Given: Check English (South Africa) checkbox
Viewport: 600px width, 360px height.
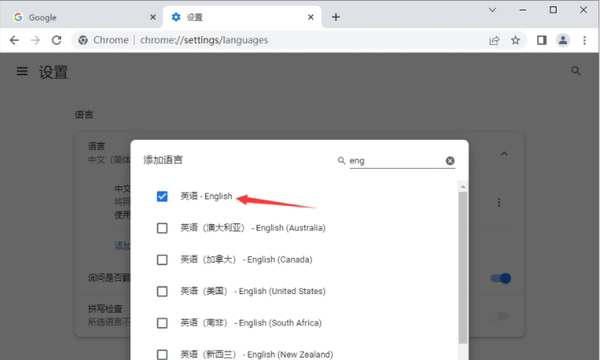Looking at the screenshot, I should tap(162, 323).
